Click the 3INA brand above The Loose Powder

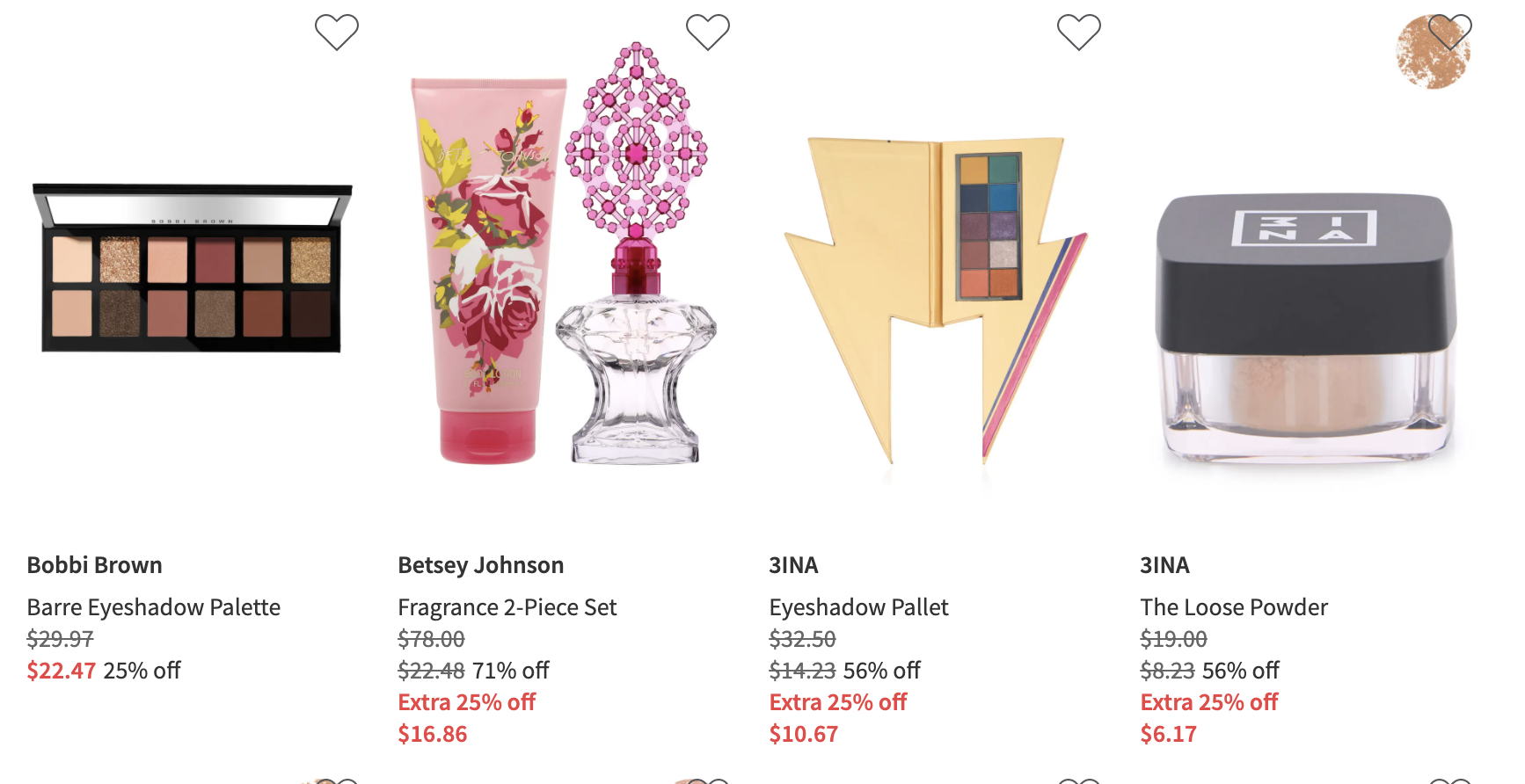click(1164, 565)
